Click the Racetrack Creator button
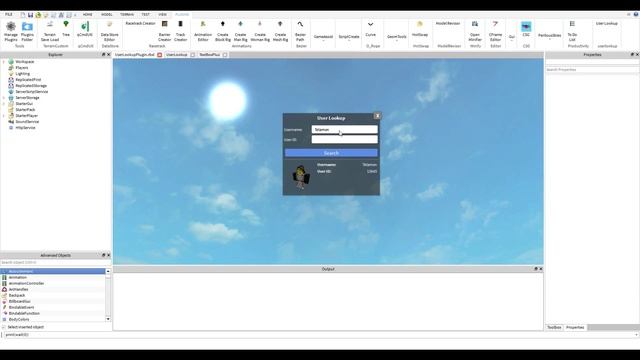This screenshot has width=640, height=360. (140, 24)
